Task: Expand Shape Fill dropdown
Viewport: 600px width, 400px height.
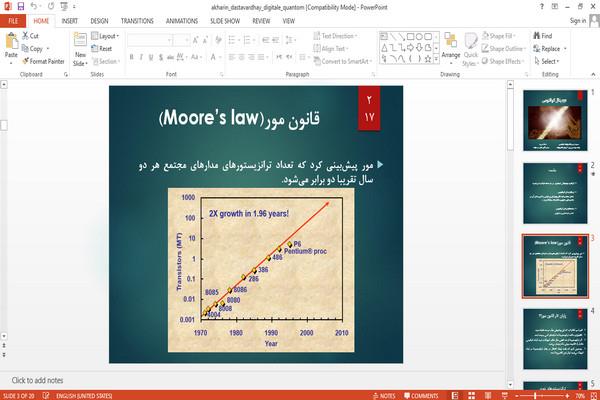Action: pos(499,36)
